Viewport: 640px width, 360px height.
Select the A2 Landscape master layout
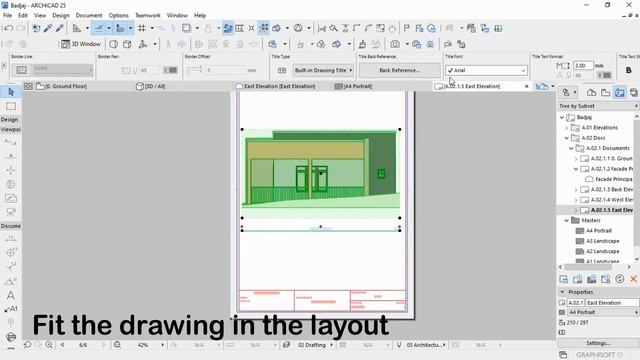602,251
